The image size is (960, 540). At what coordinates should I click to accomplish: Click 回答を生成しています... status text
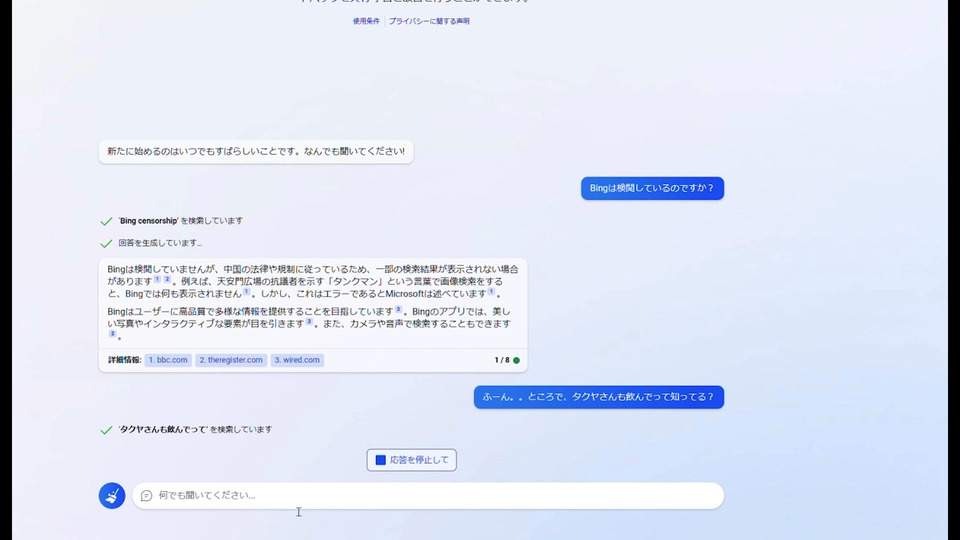tap(160, 243)
